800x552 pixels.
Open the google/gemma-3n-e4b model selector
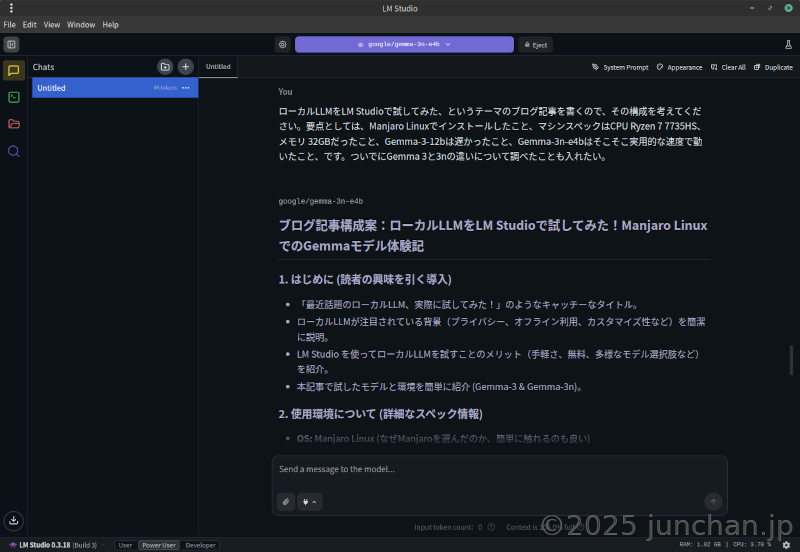[404, 44]
